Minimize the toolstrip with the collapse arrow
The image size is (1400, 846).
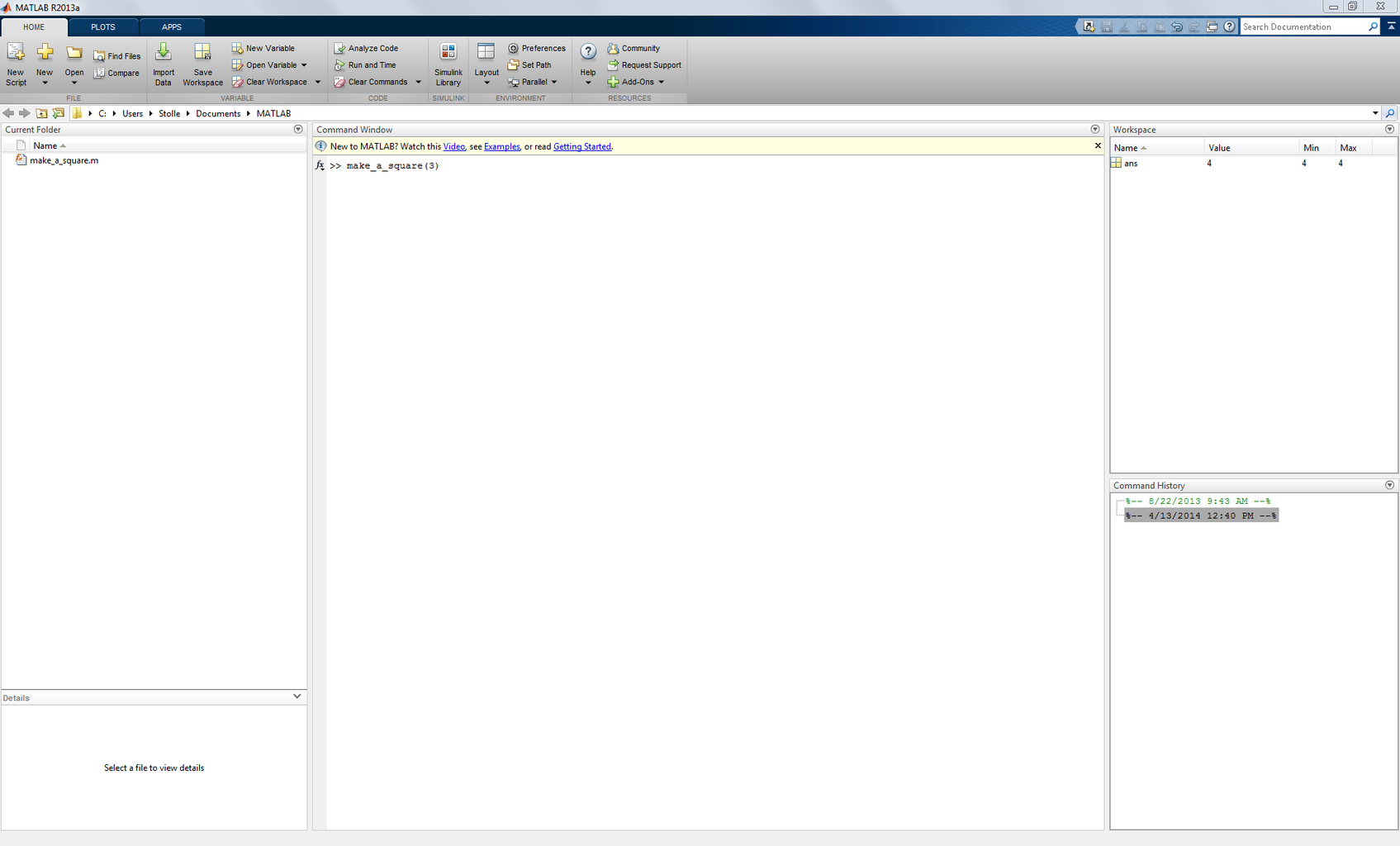click(x=1392, y=26)
